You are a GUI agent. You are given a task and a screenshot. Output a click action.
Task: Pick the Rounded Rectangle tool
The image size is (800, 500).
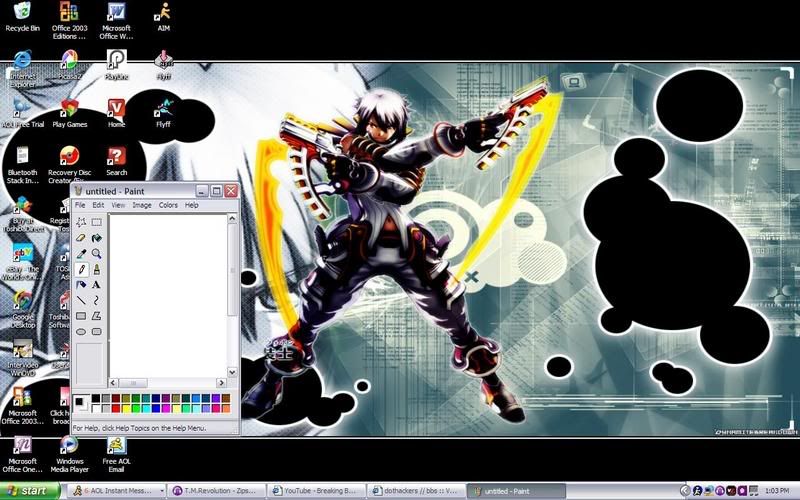[96, 331]
